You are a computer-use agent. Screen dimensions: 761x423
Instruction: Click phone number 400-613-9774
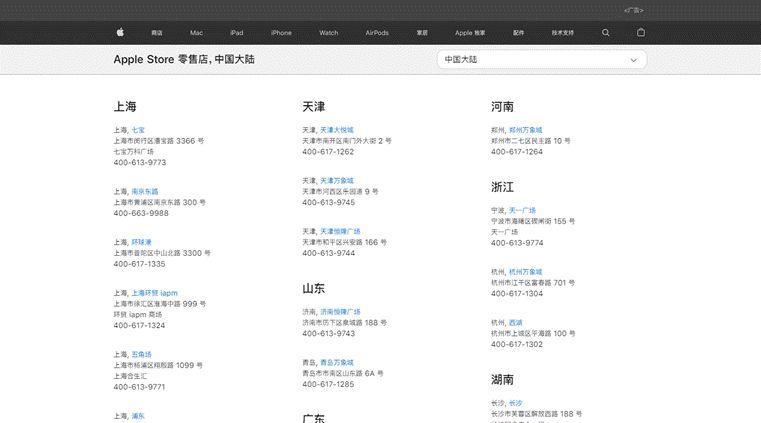click(x=517, y=243)
